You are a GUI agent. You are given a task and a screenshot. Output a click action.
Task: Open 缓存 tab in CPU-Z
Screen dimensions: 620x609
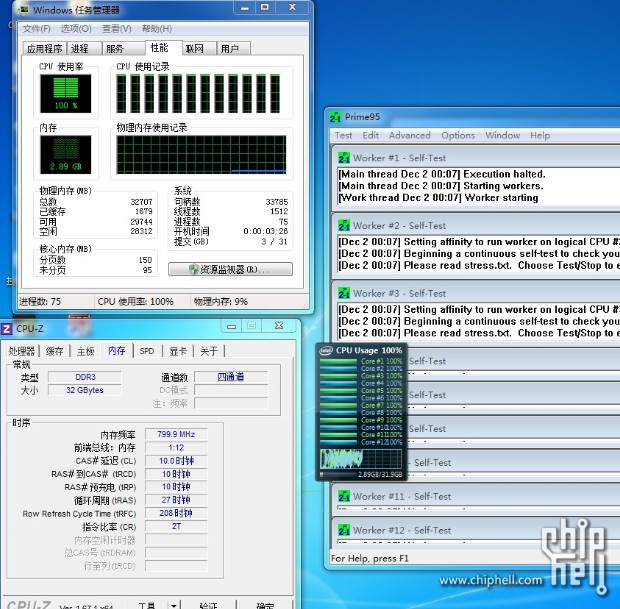(54, 351)
